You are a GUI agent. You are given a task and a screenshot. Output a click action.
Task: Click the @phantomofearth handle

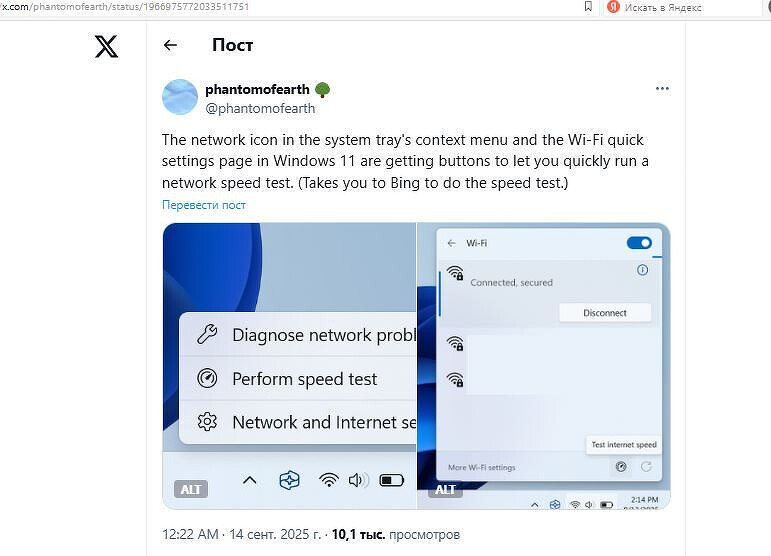click(260, 108)
